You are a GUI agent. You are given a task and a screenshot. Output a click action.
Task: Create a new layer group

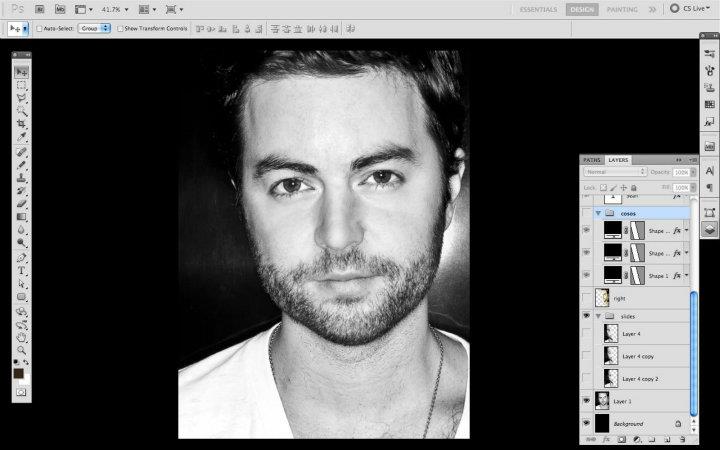(652, 439)
